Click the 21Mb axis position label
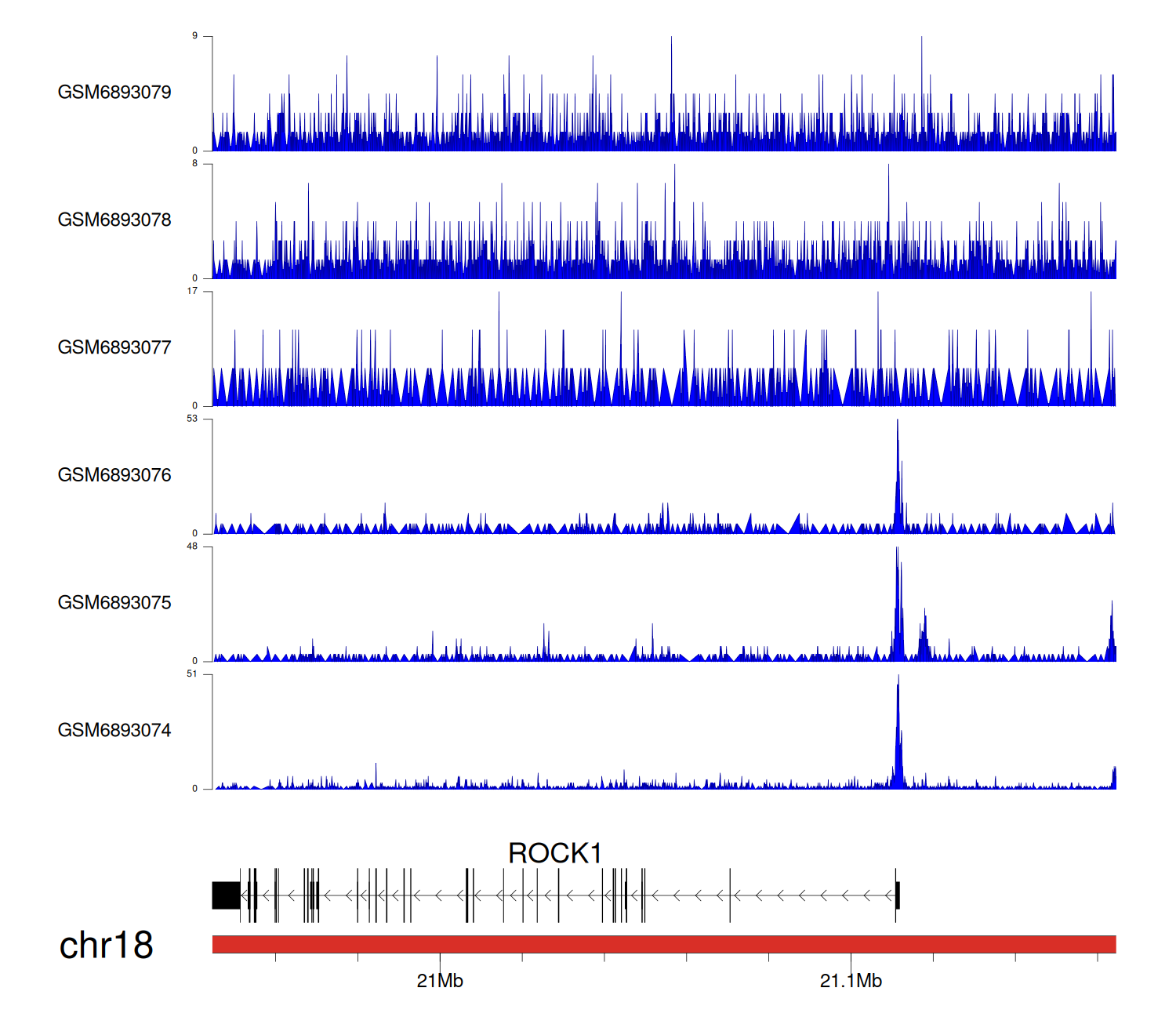The width and height of the screenshot is (1176, 1035). 440,981
